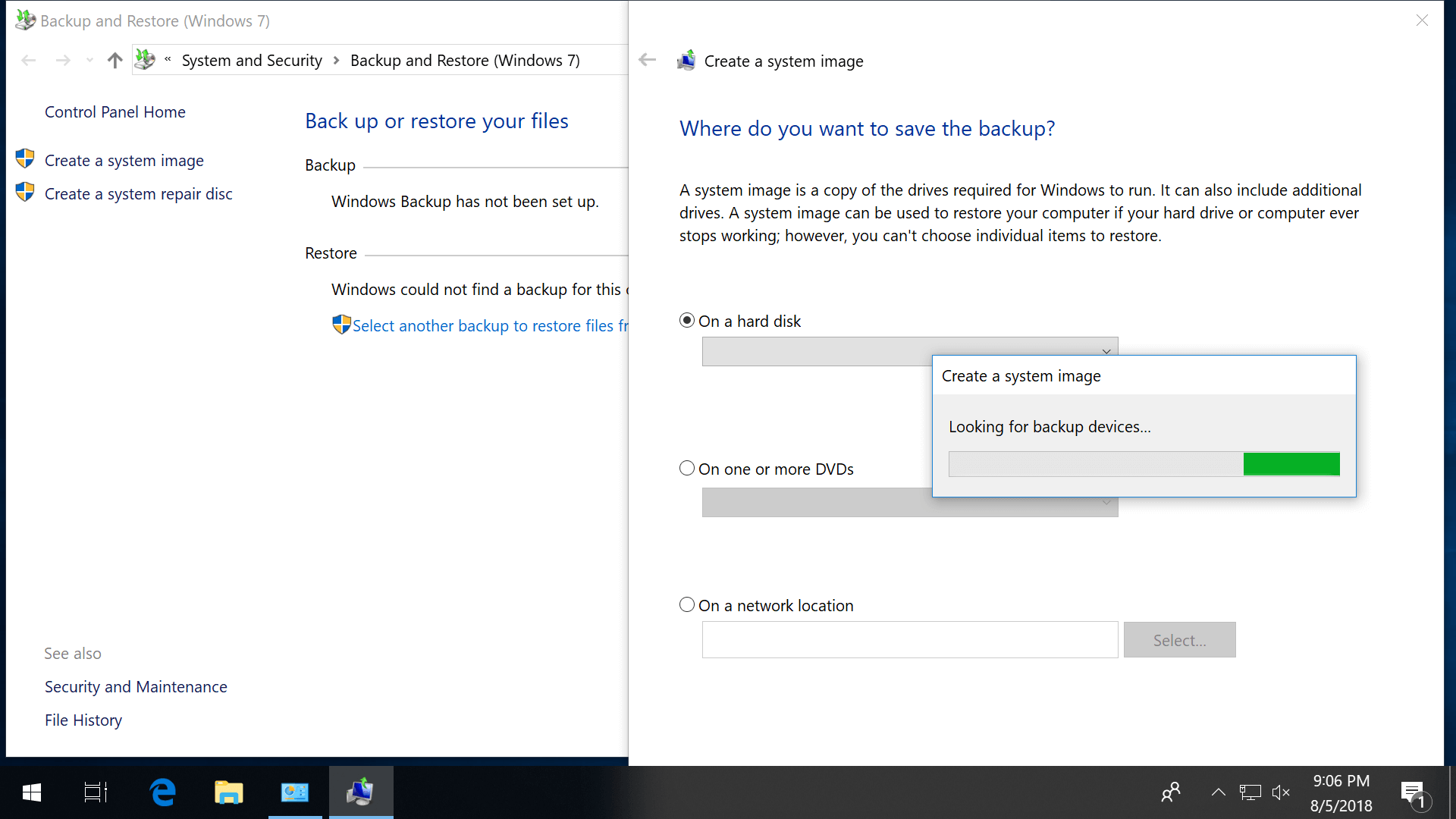Click shield icon next to Create a system image
This screenshot has width=1456, height=819.
(25, 159)
